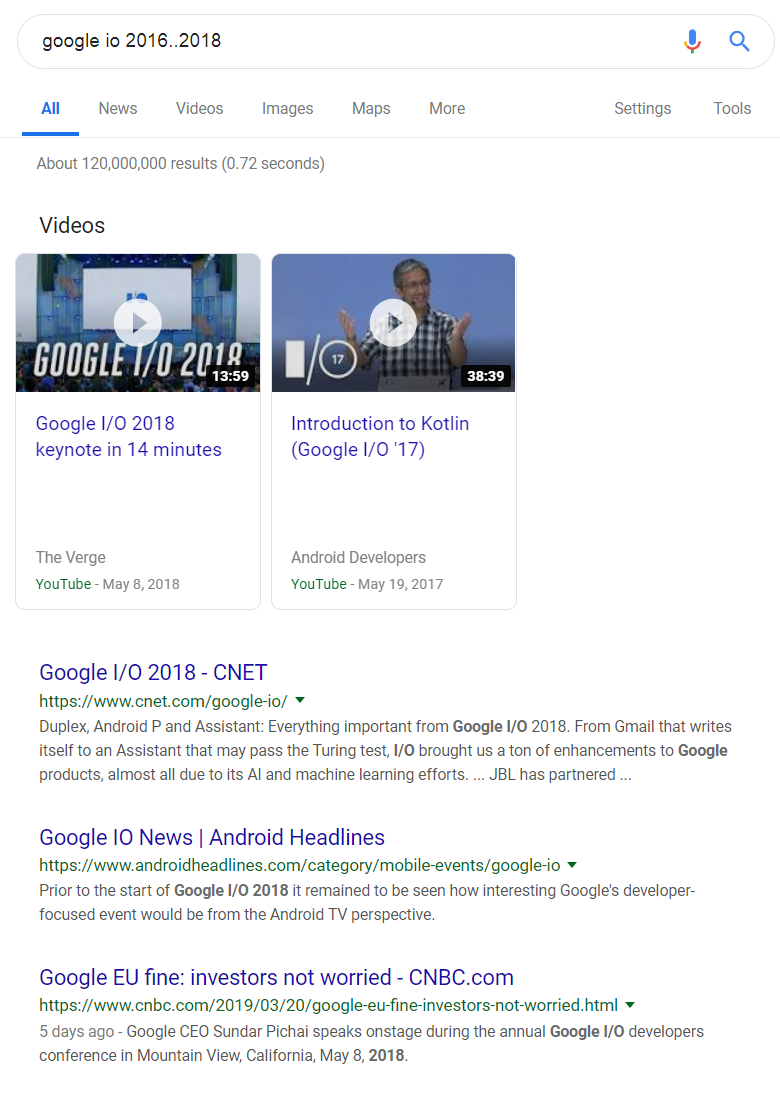Click the https://www.cnet.com/google-io/ URL
This screenshot has width=780, height=1110.
click(163, 701)
